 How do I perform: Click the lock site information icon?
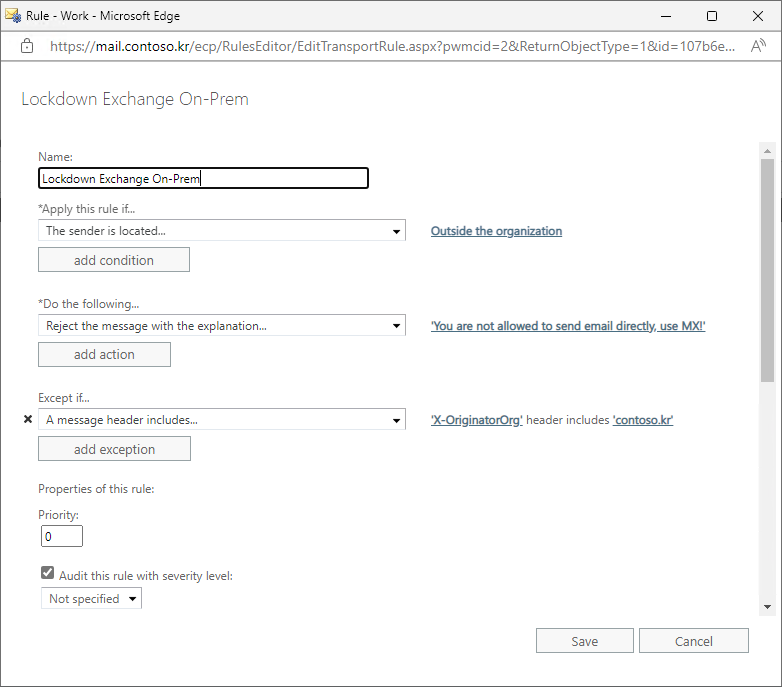[27, 46]
